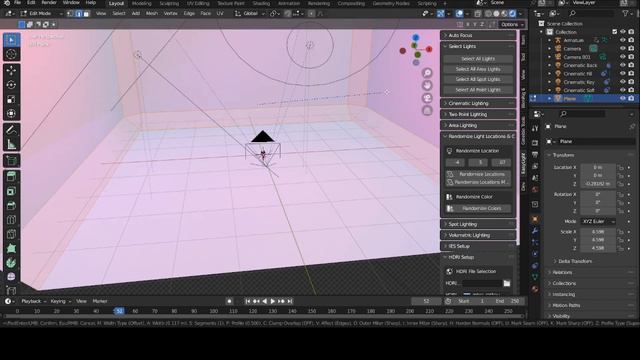Expand the Area Lighting panel
Viewport: 640px width, 360px height.
point(478,125)
